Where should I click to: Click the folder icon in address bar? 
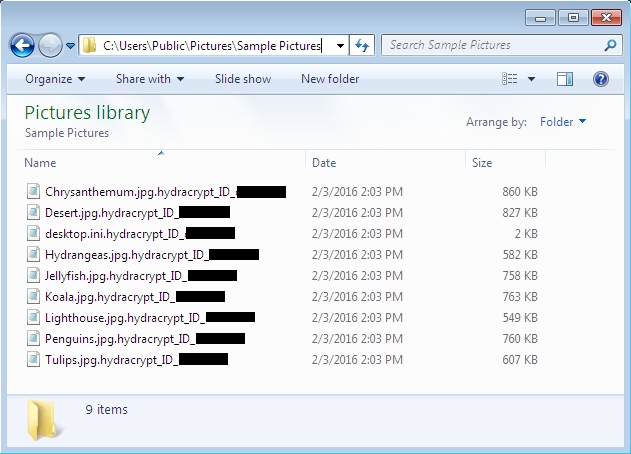[89, 45]
